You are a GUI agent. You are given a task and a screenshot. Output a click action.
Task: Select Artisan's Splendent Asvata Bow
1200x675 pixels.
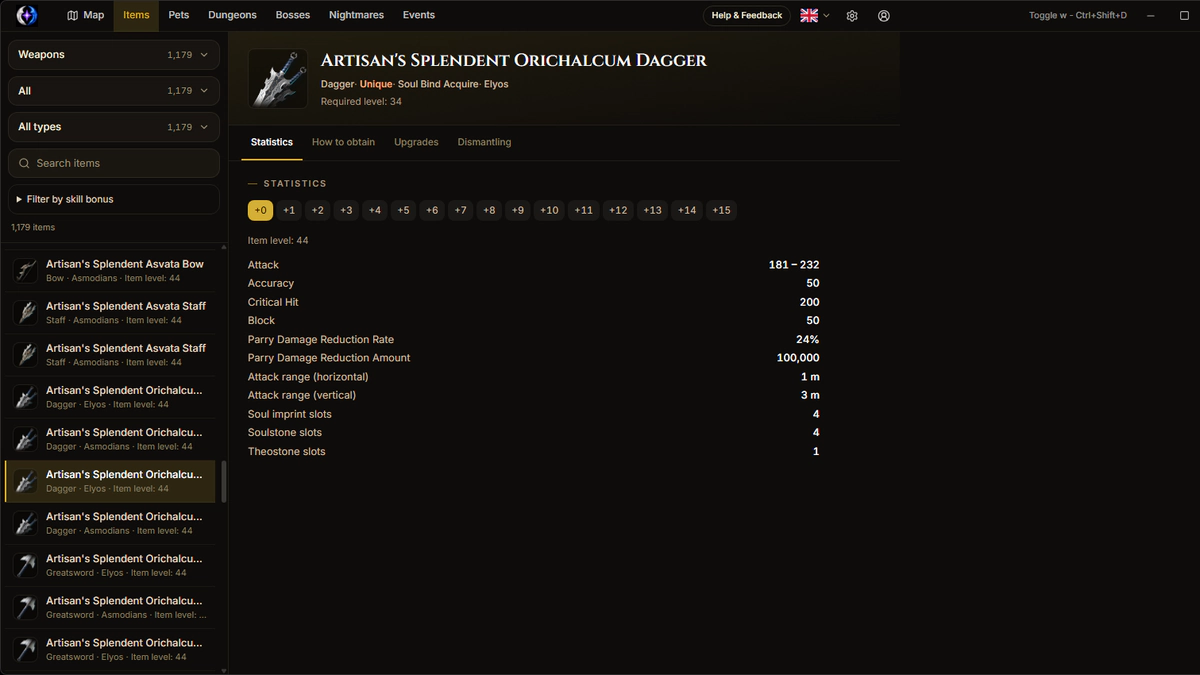(x=108, y=270)
